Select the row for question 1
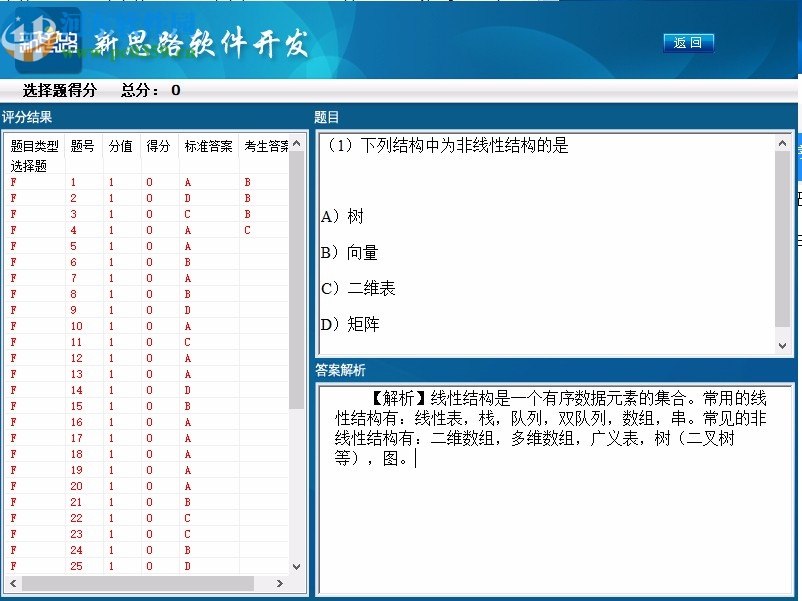Screen dimensions: 802x601 click(x=120, y=182)
